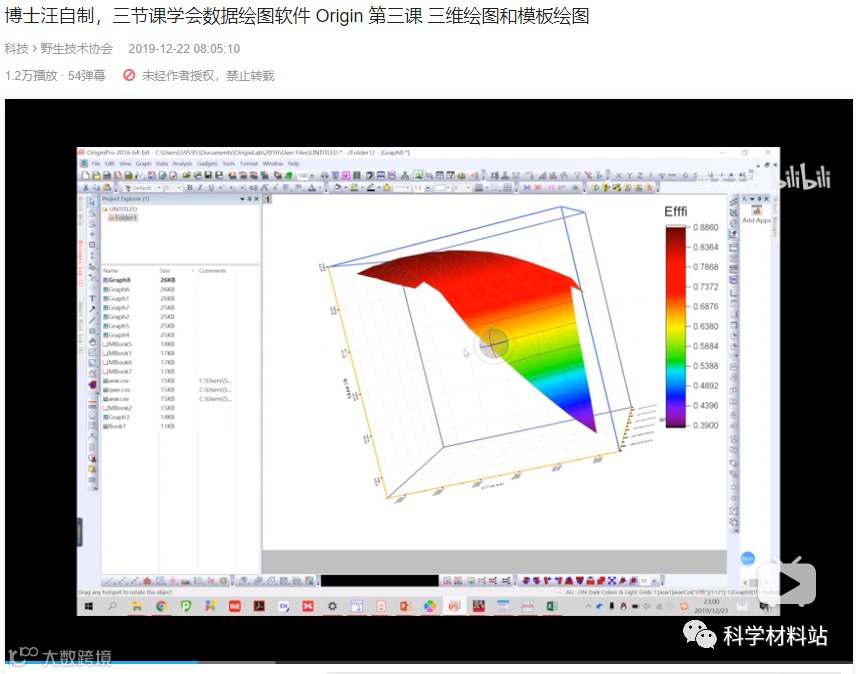Select the Screen Reader crosshair tool
Screen dimensions: 856x674
92,234
